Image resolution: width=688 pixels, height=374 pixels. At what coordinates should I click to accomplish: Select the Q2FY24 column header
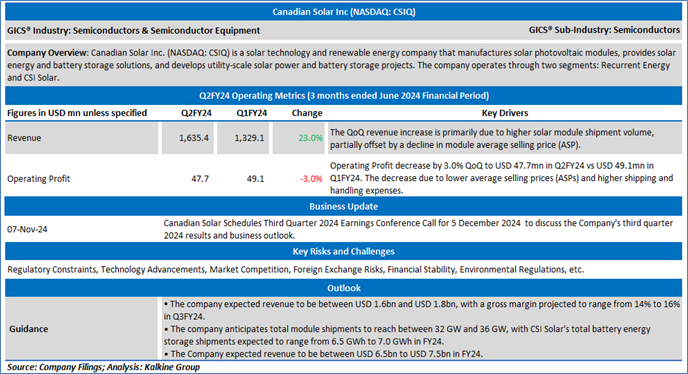click(x=196, y=113)
